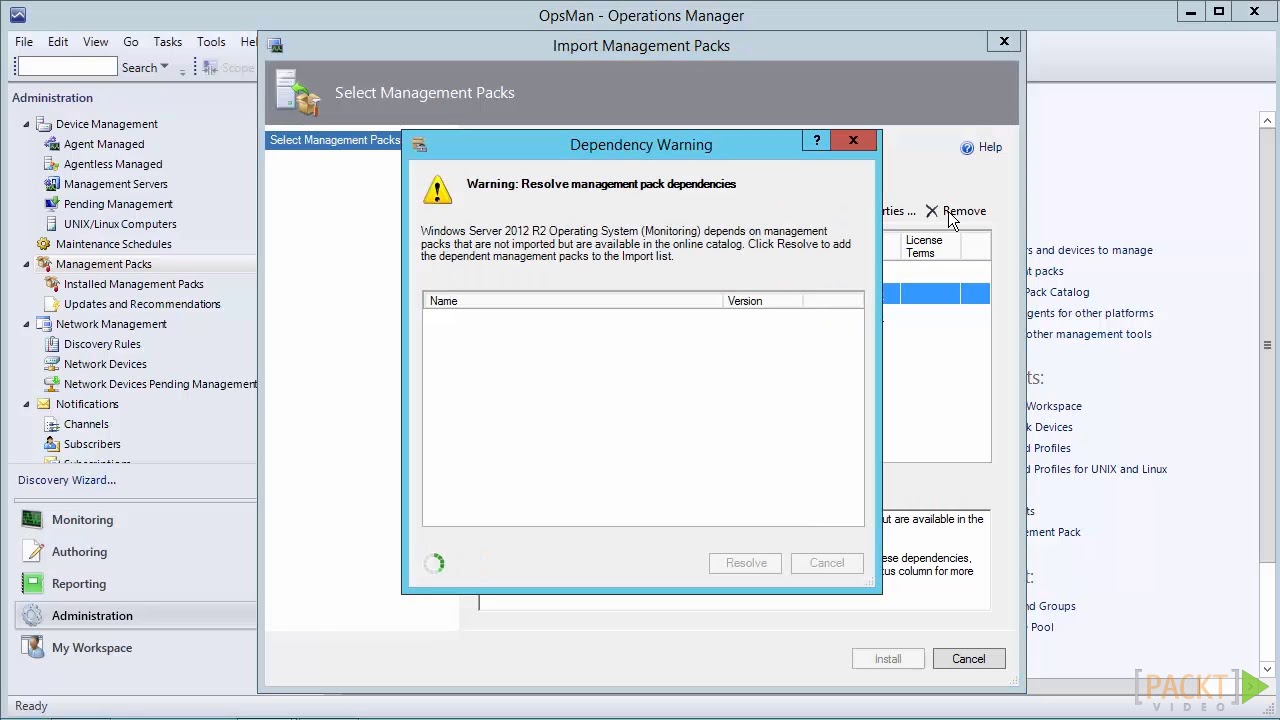Viewport: 1280px width, 720px height.
Task: Click the Updates and Recommendations icon
Action: point(52,304)
